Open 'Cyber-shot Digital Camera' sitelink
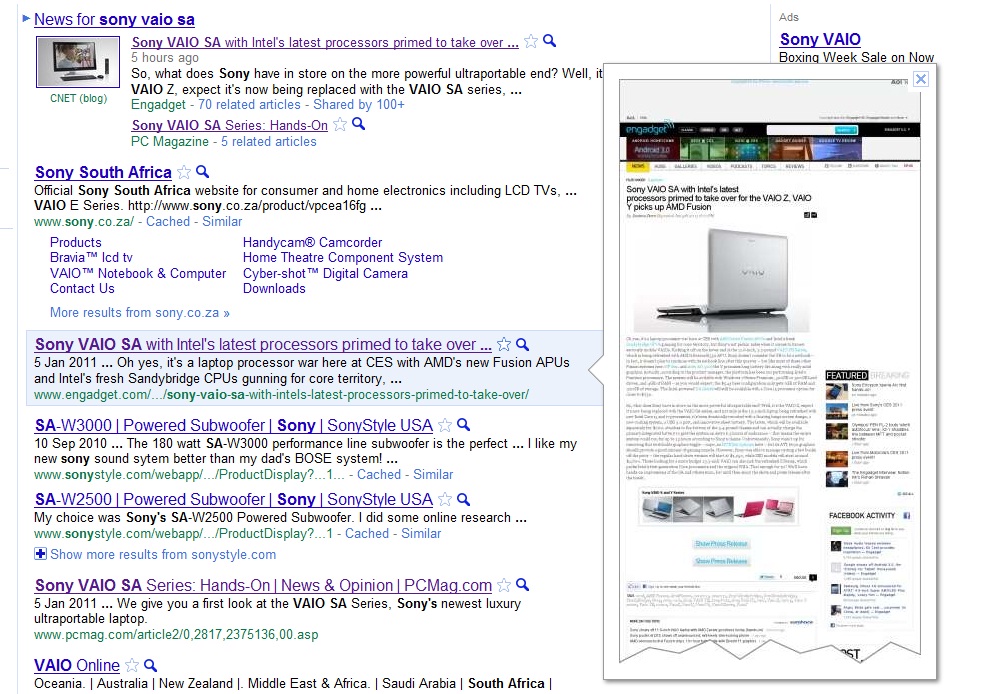 (x=325, y=274)
